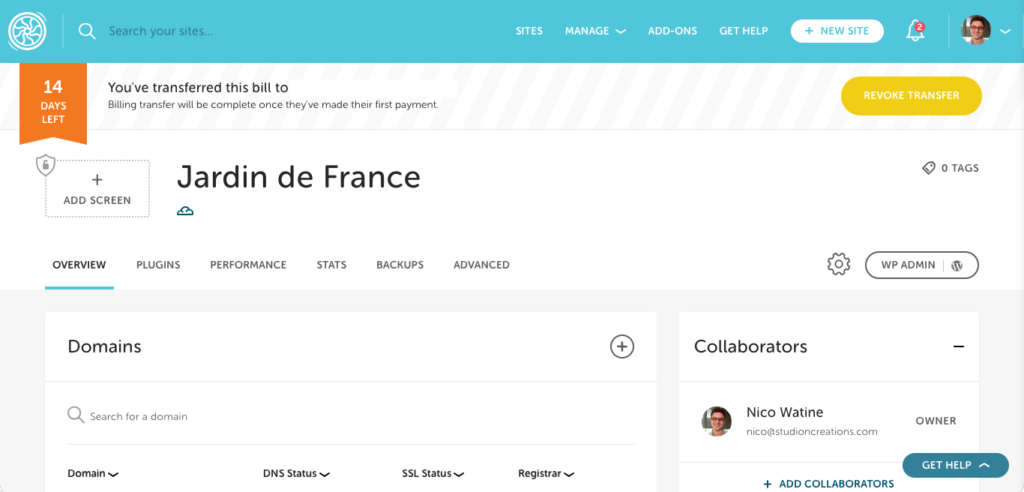The width and height of the screenshot is (1024, 492).
Task: Open the MANAGE dropdown menu
Action: (595, 31)
